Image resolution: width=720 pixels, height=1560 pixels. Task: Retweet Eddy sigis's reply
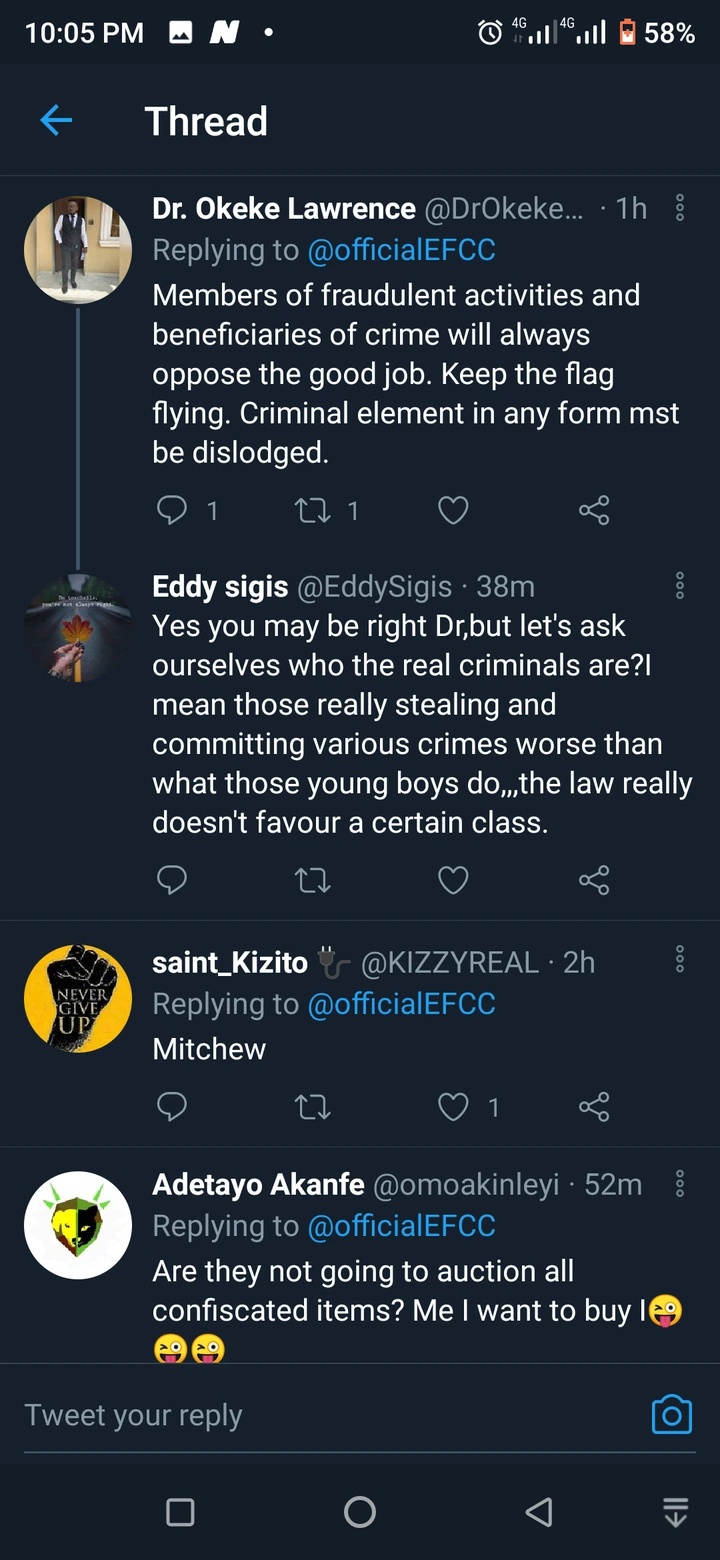pos(313,880)
